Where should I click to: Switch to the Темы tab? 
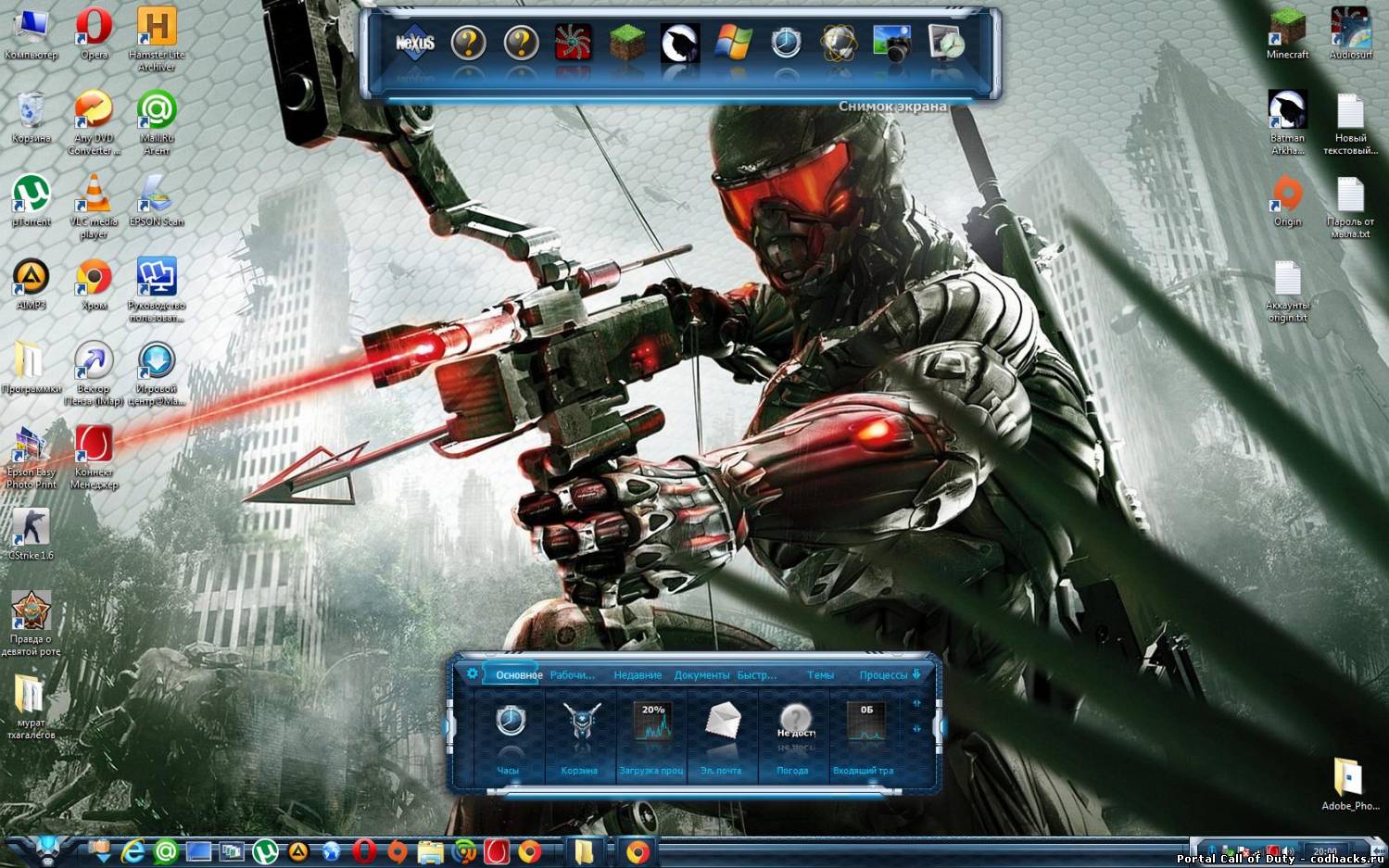point(820,675)
